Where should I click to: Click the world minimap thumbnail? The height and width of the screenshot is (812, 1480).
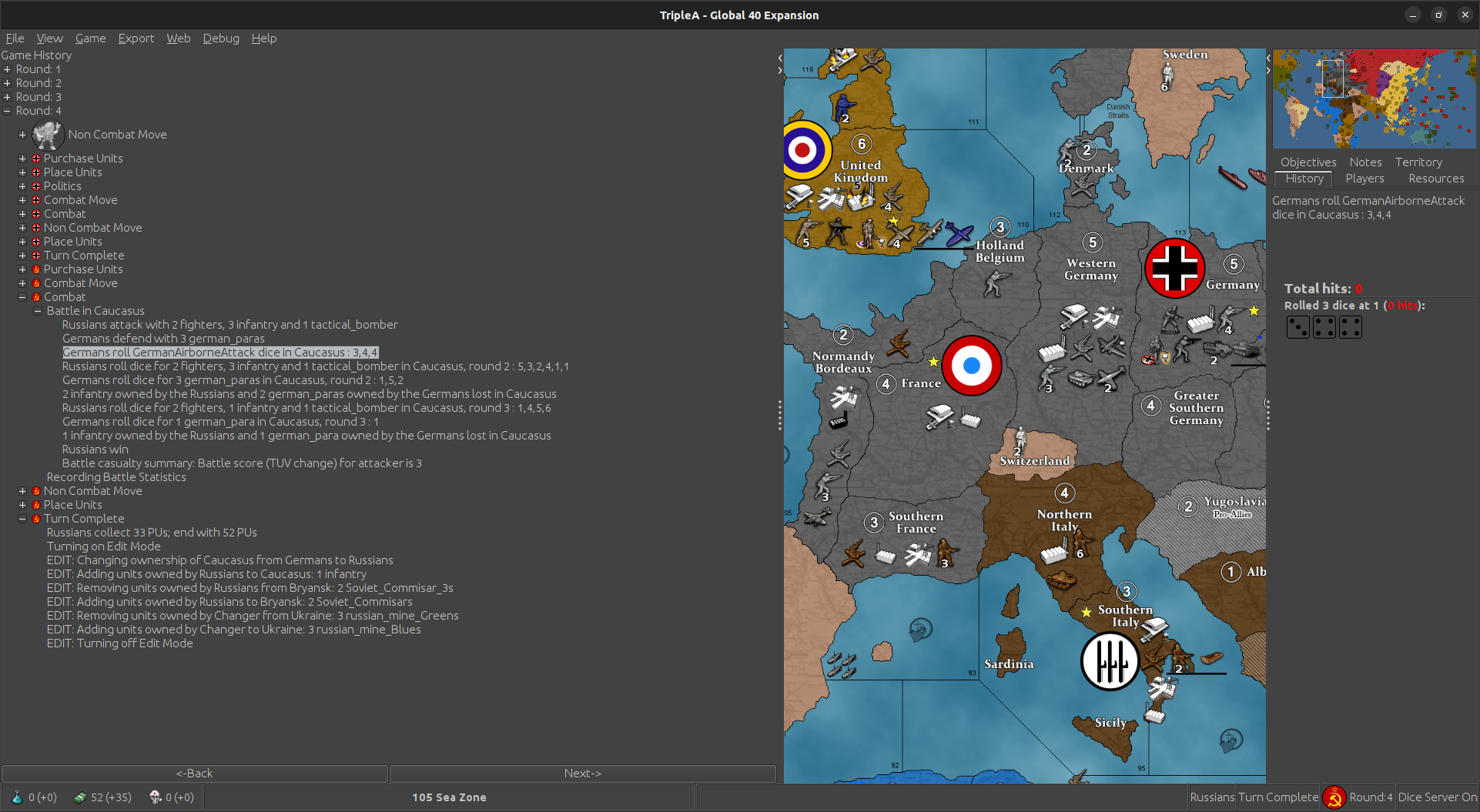[x=1374, y=99]
